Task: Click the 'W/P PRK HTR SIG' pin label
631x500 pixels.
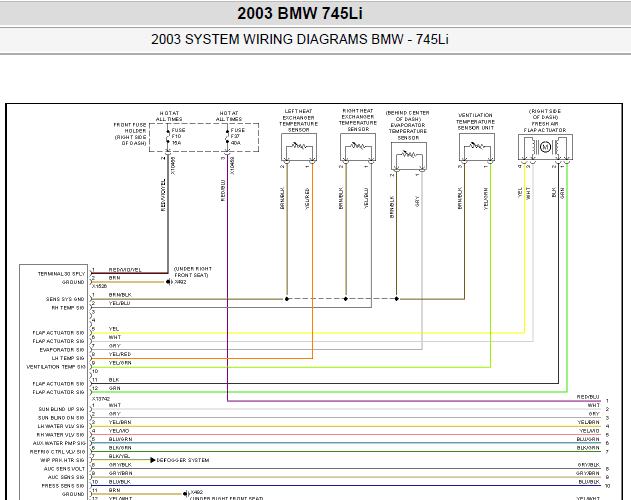Action: point(62,460)
